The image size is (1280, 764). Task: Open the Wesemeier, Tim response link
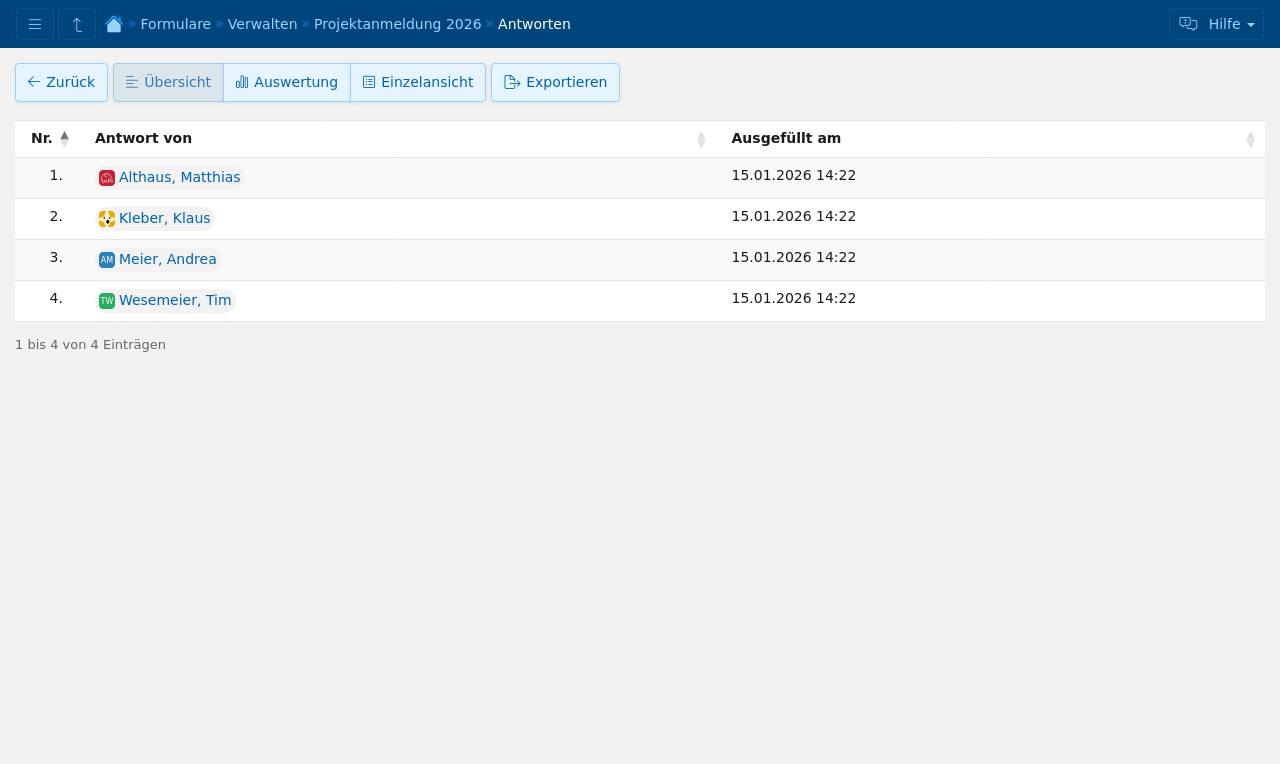tap(175, 300)
